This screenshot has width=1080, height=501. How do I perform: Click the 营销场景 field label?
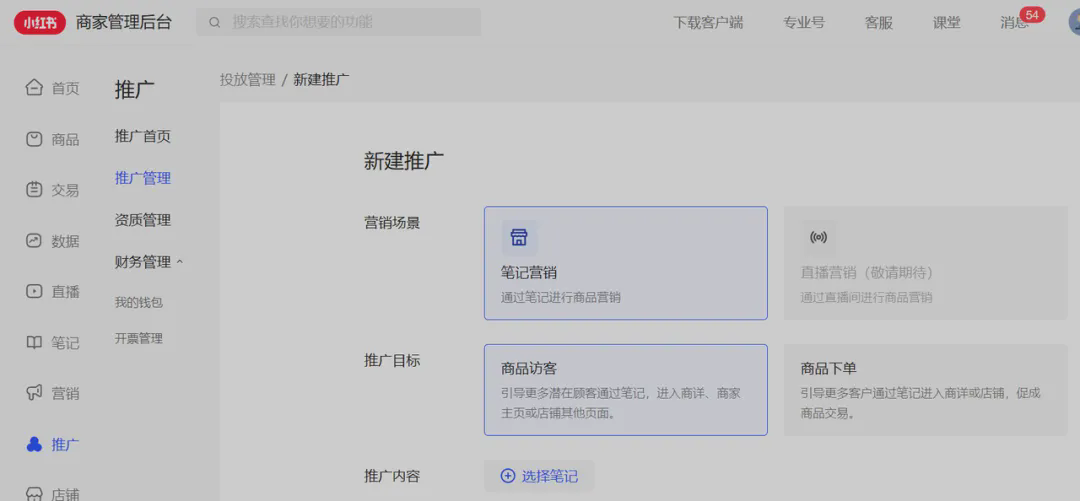pos(392,223)
